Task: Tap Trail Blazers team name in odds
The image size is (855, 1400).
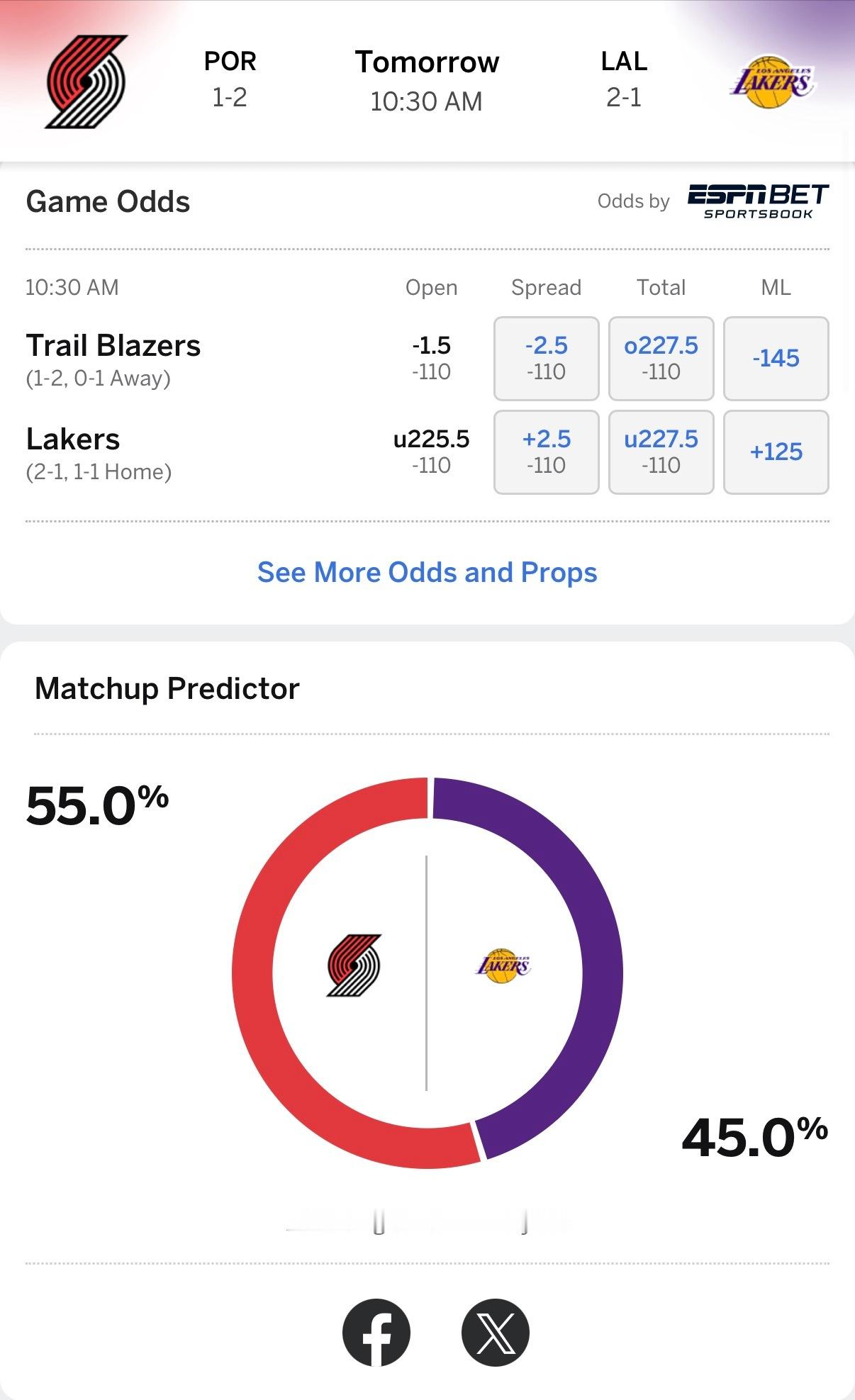Action: click(x=113, y=346)
